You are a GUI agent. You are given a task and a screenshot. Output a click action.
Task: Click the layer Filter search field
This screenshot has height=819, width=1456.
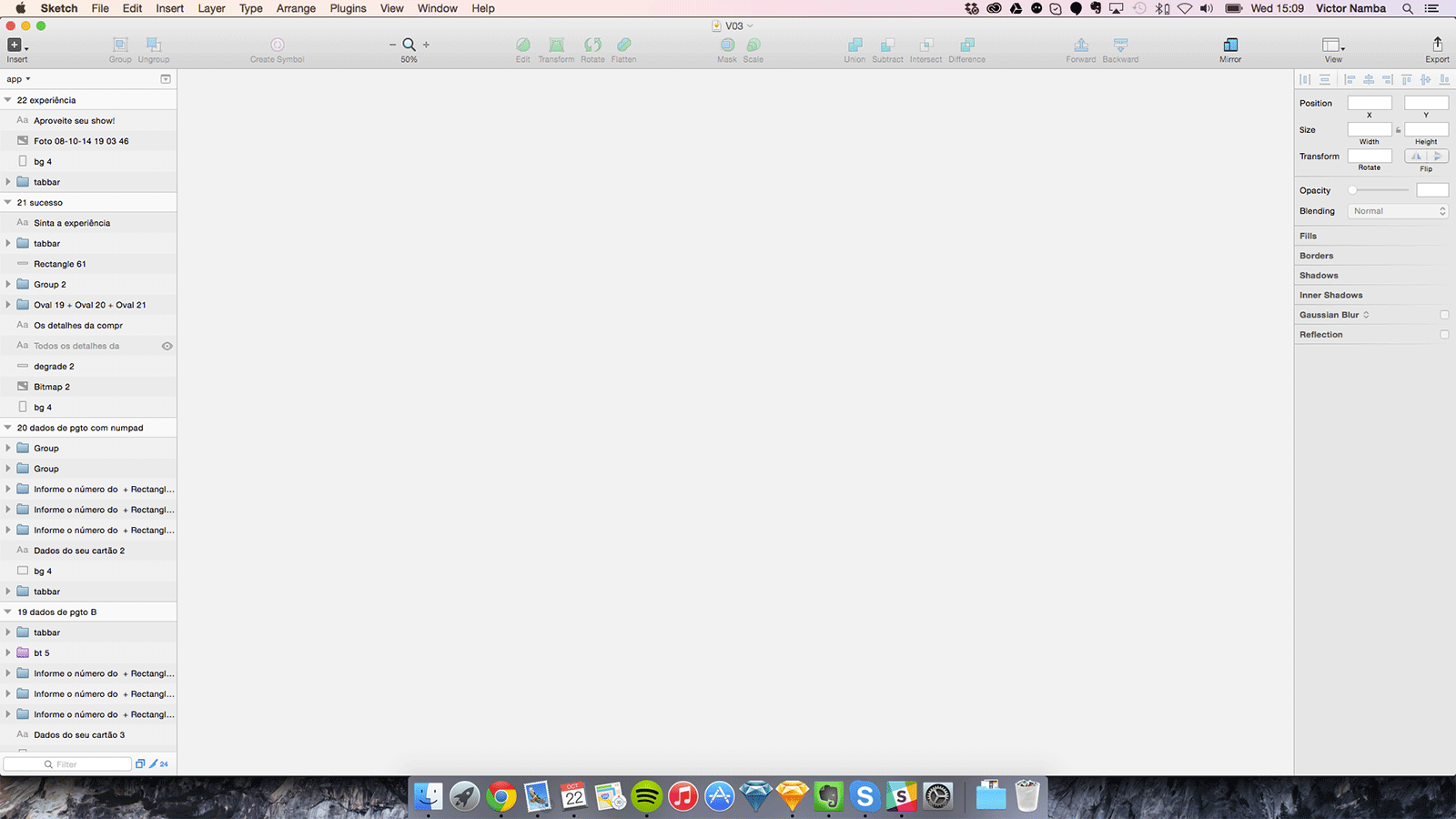point(68,764)
